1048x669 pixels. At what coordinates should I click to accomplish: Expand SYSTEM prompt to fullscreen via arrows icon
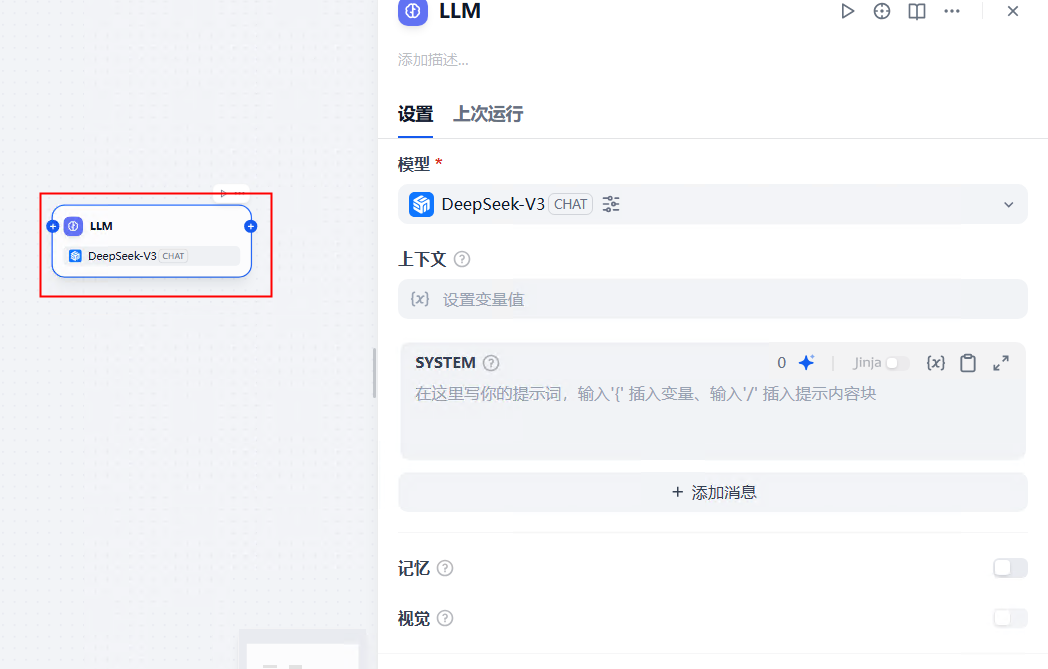[1000, 362]
